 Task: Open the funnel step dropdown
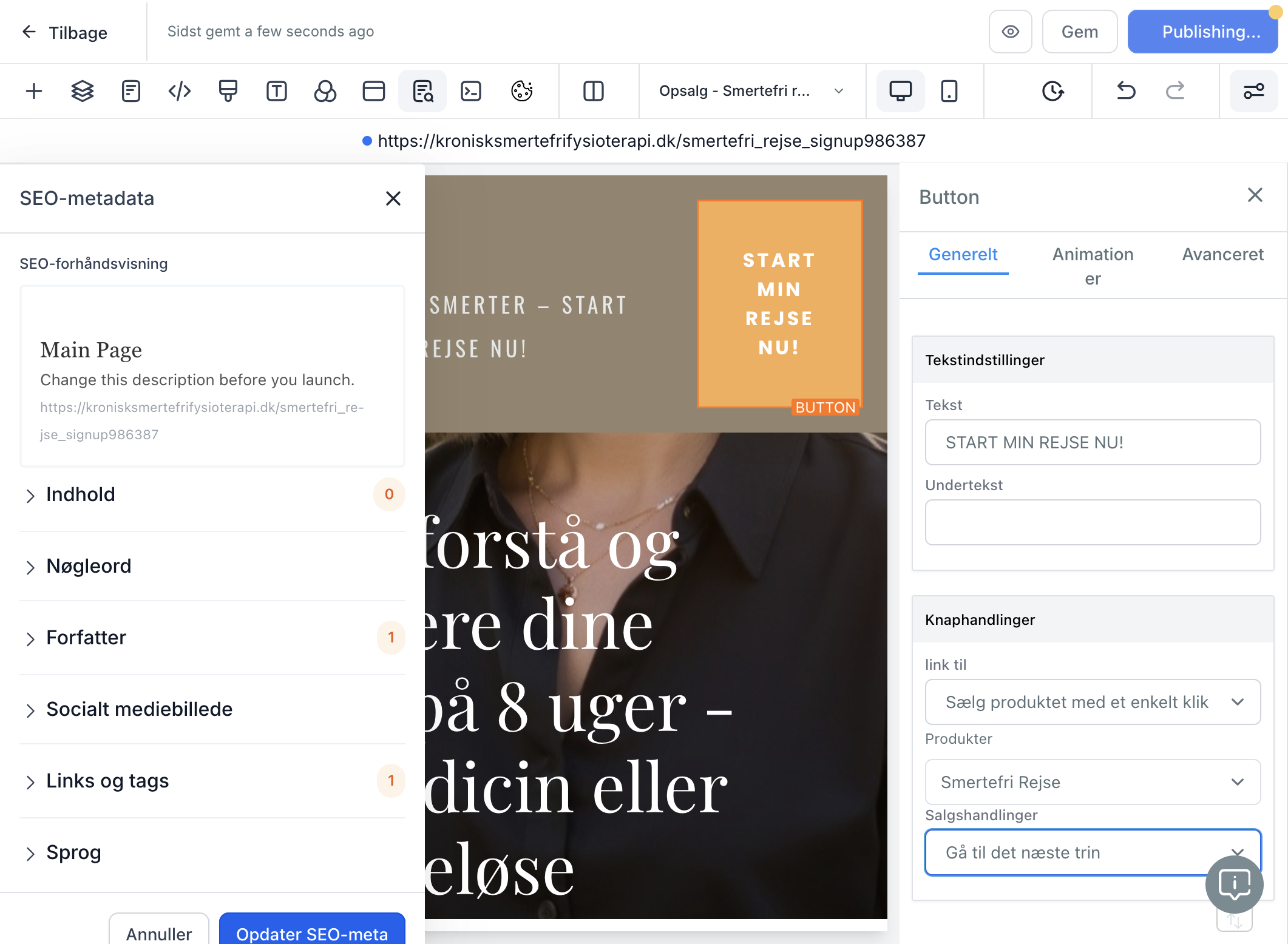(751, 91)
